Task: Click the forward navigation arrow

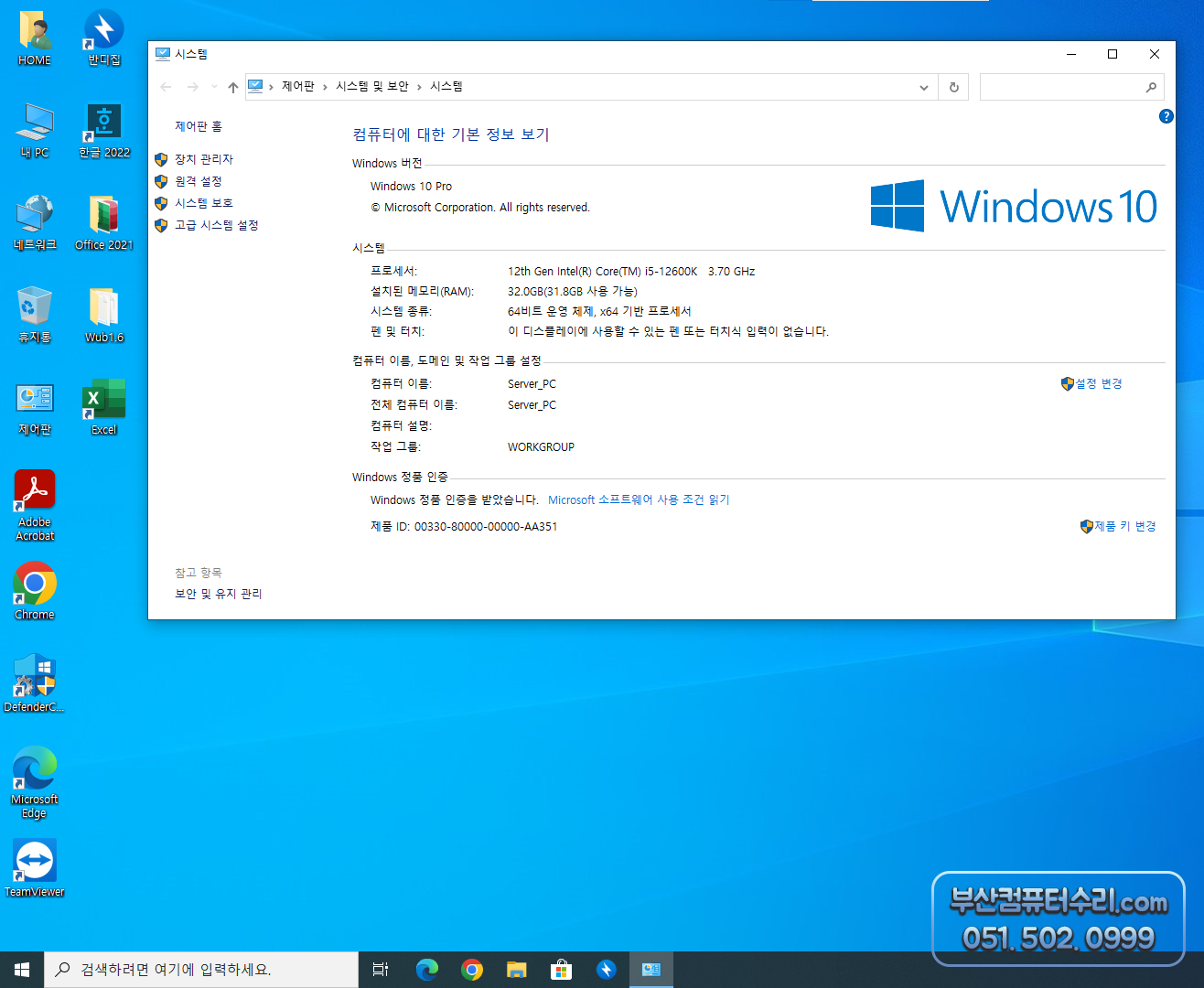Action: (x=192, y=87)
